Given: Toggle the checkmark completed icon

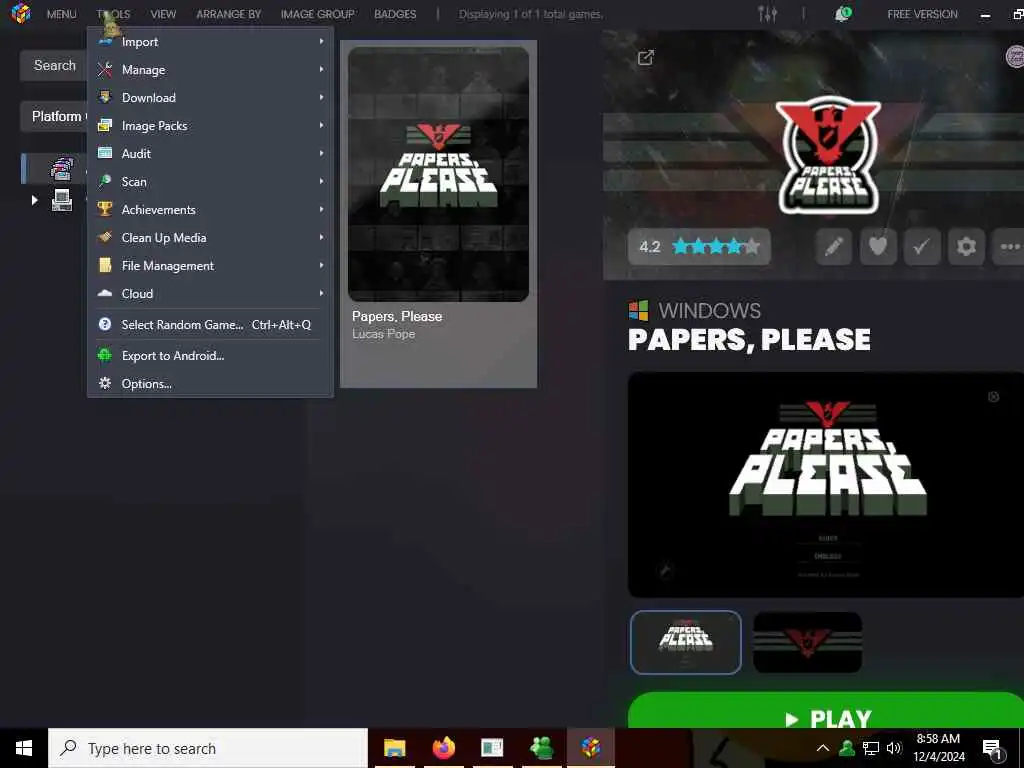Looking at the screenshot, I should 921,246.
